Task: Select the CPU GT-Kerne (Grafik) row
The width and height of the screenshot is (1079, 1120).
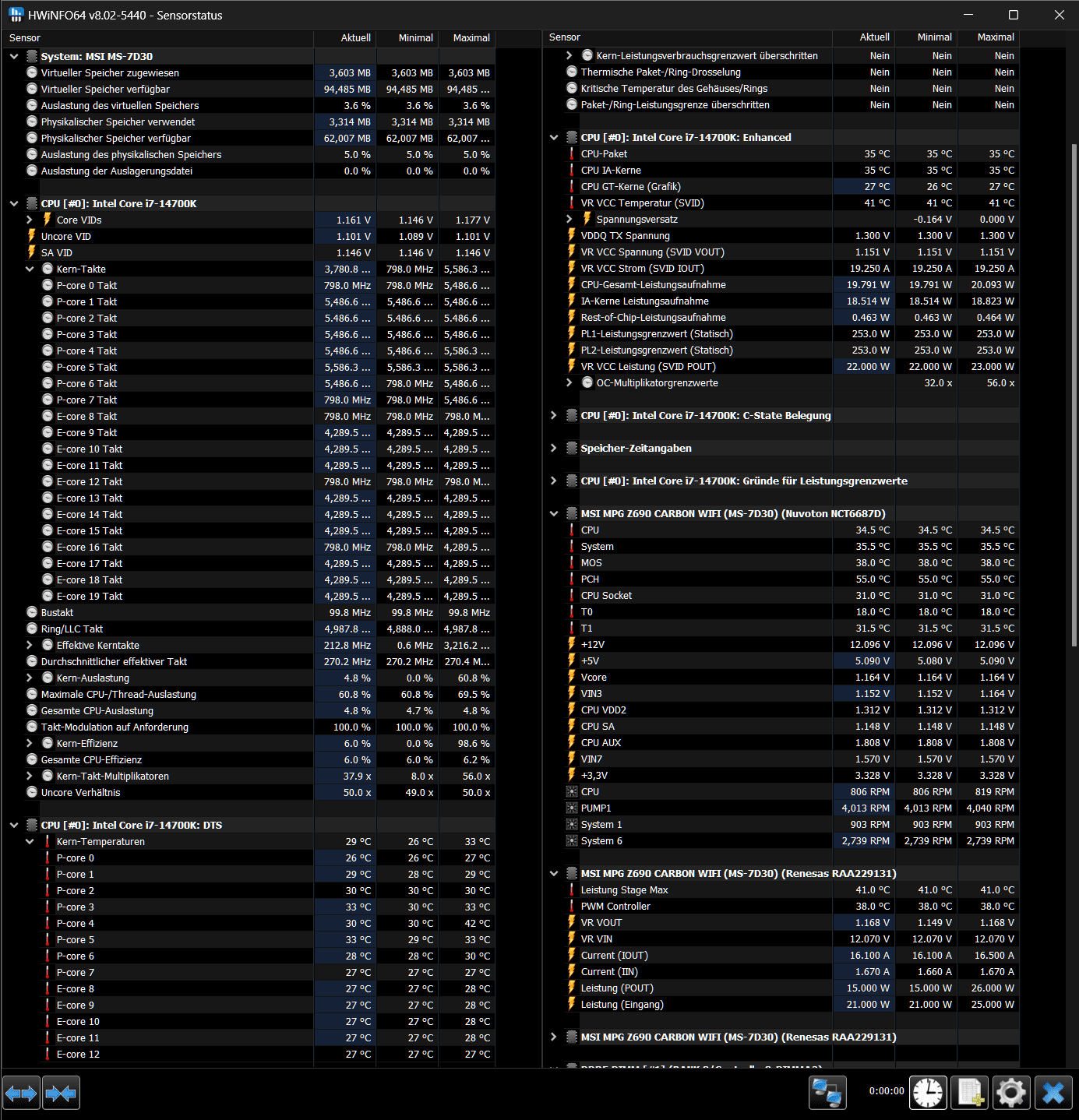Action: click(x=782, y=186)
